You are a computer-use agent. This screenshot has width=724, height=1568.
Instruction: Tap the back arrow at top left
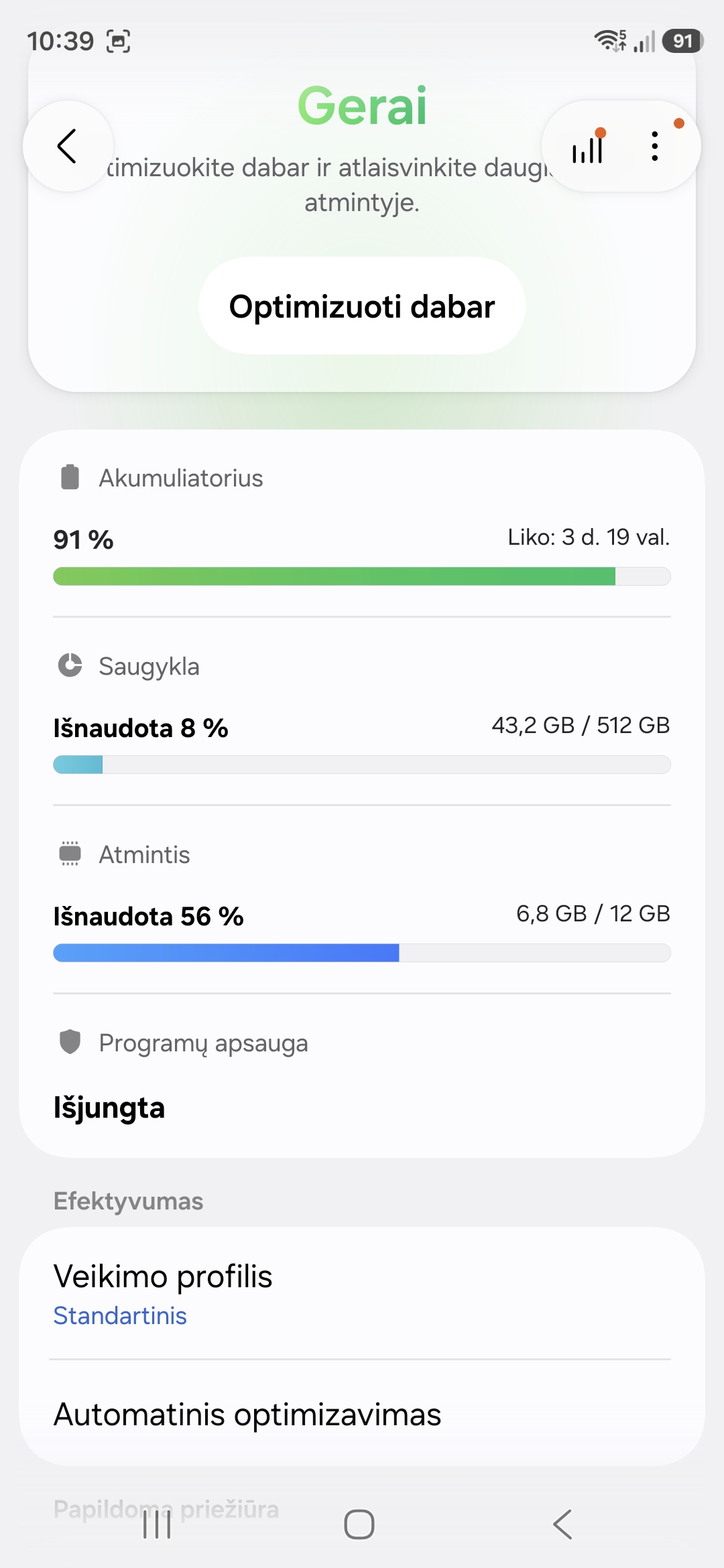pyautogui.click(x=67, y=146)
